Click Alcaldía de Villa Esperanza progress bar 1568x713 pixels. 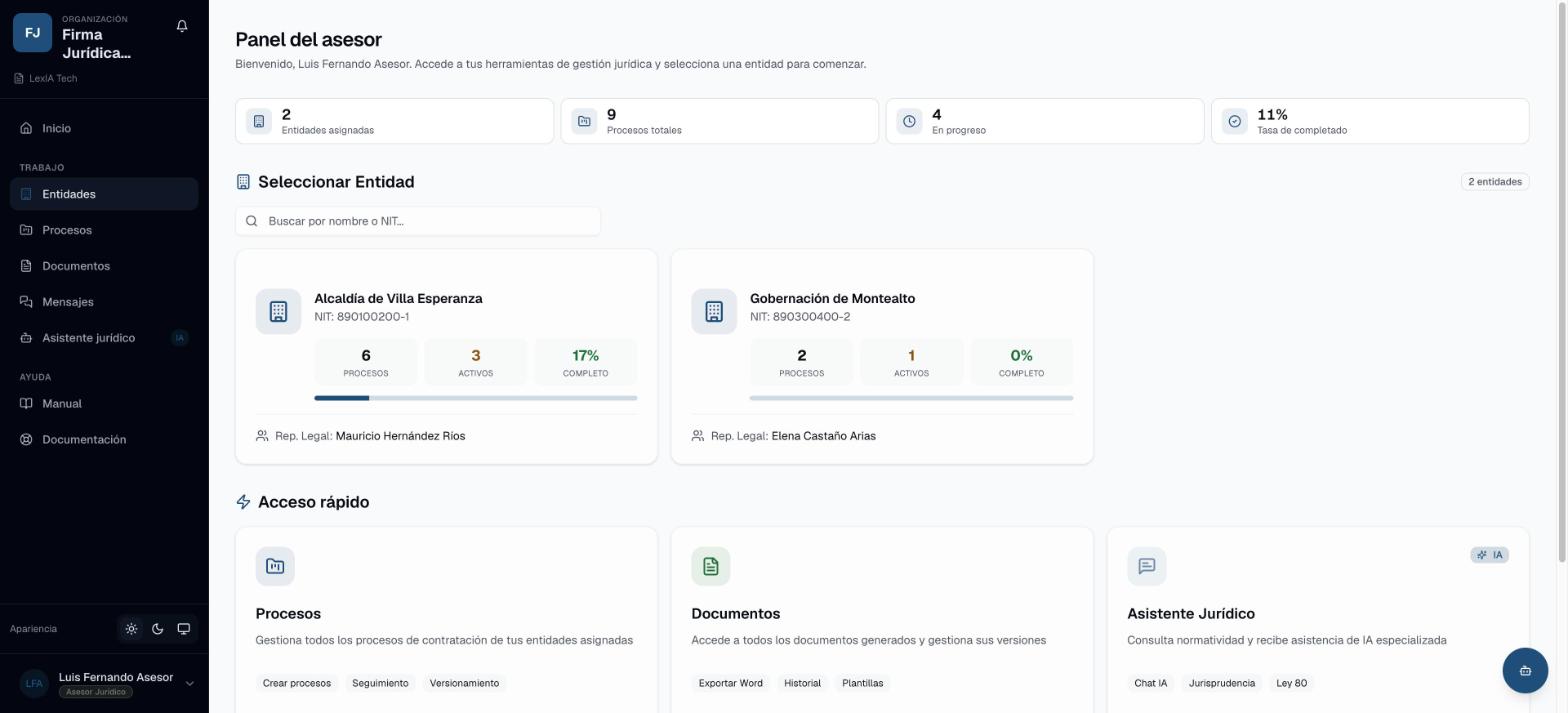point(476,398)
